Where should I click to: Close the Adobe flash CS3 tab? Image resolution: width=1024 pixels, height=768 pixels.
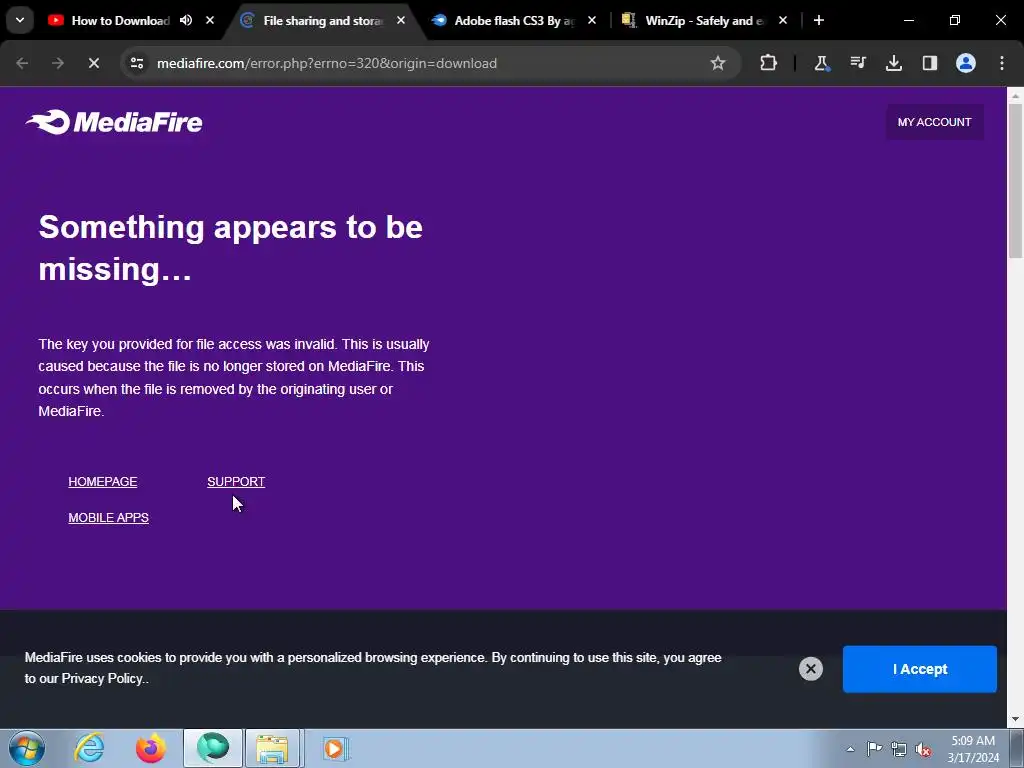point(592,20)
